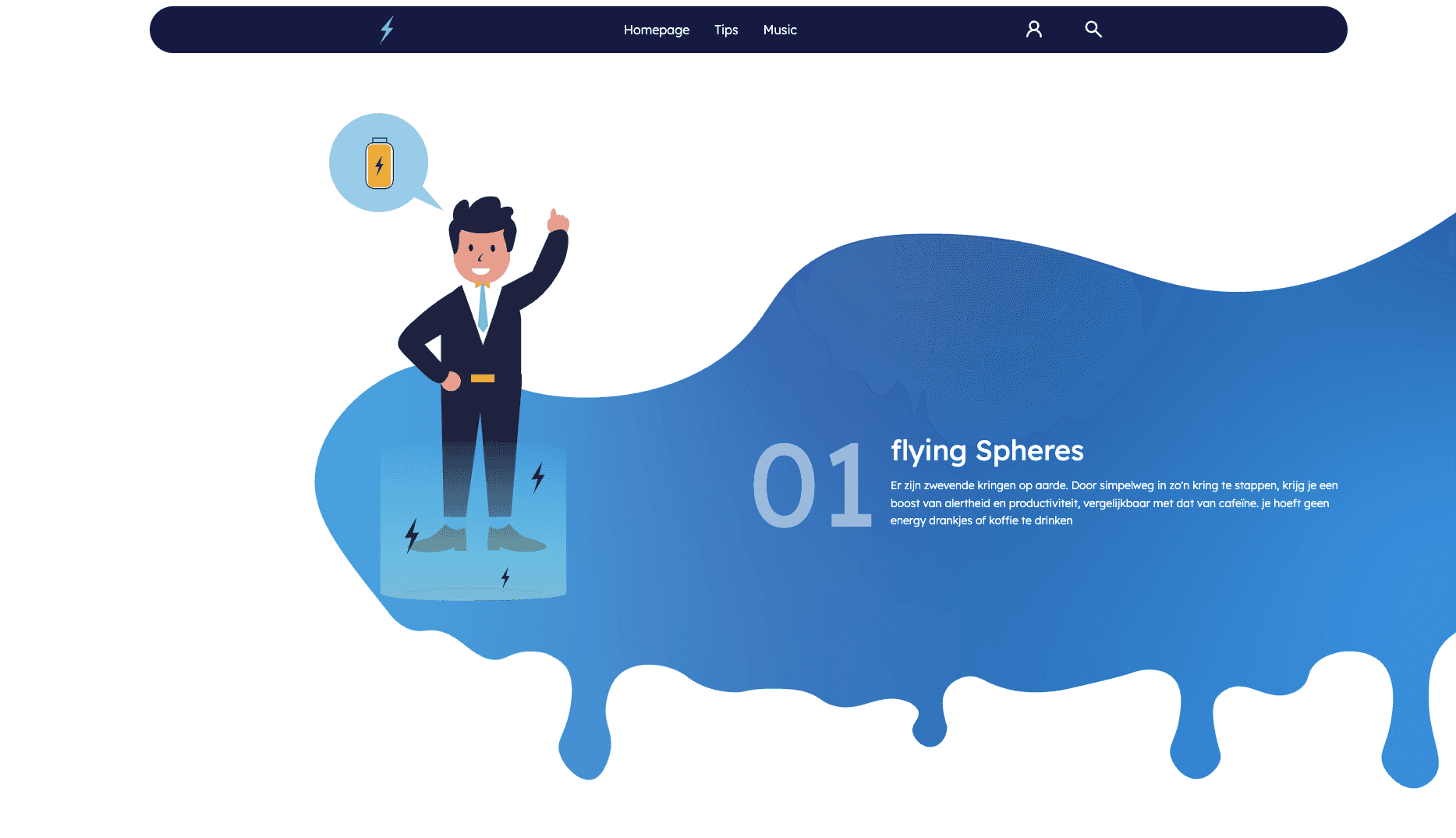The width and height of the screenshot is (1456, 838).
Task: Click the translucent blue energy cylinder
Action: pyautogui.click(x=473, y=522)
